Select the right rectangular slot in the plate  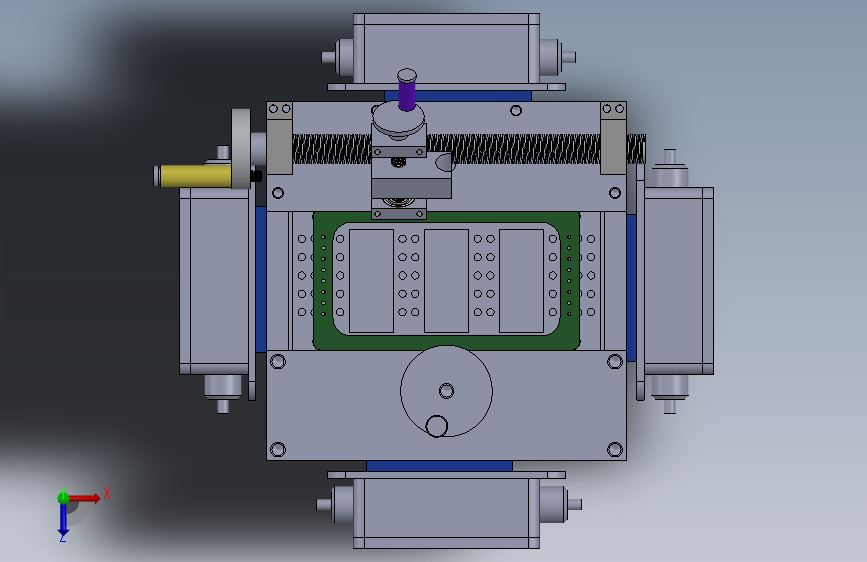click(521, 281)
